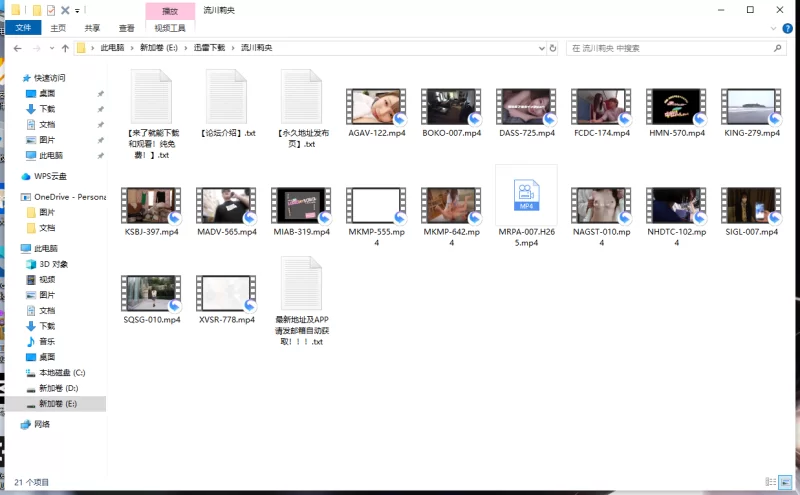
Task: Collapse the 快速访问 section
Action: pos(12,78)
